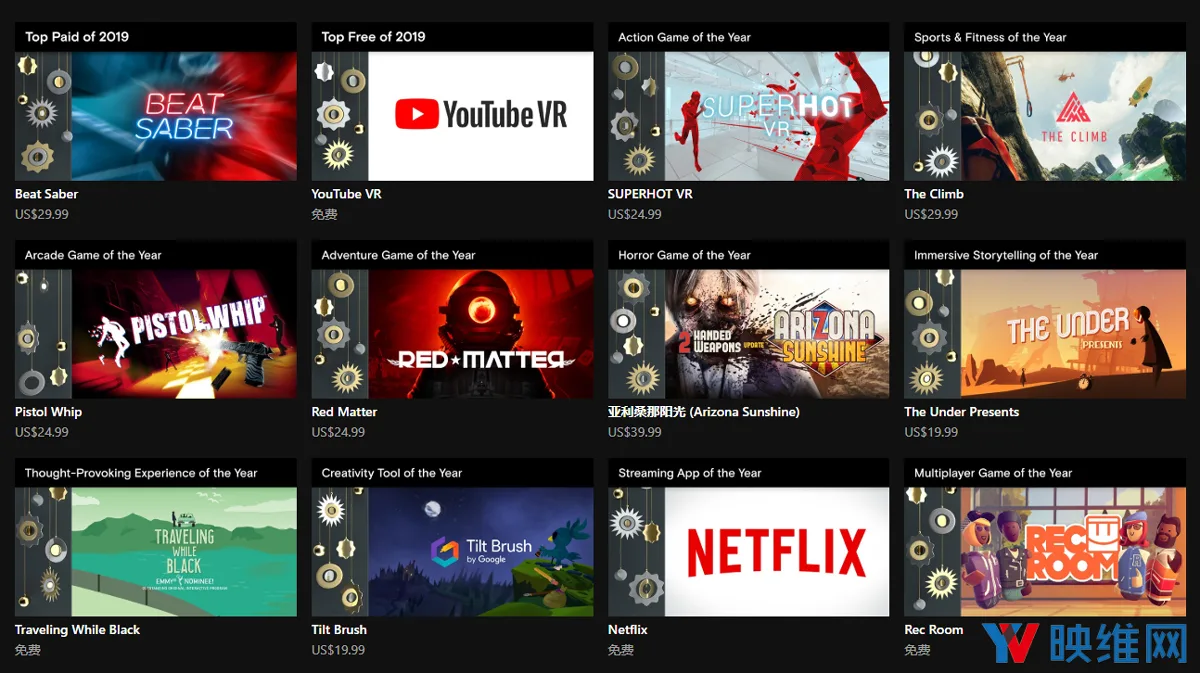1200x673 pixels.
Task: Select the 'Top Paid of 2019' heading
Action: (77, 37)
